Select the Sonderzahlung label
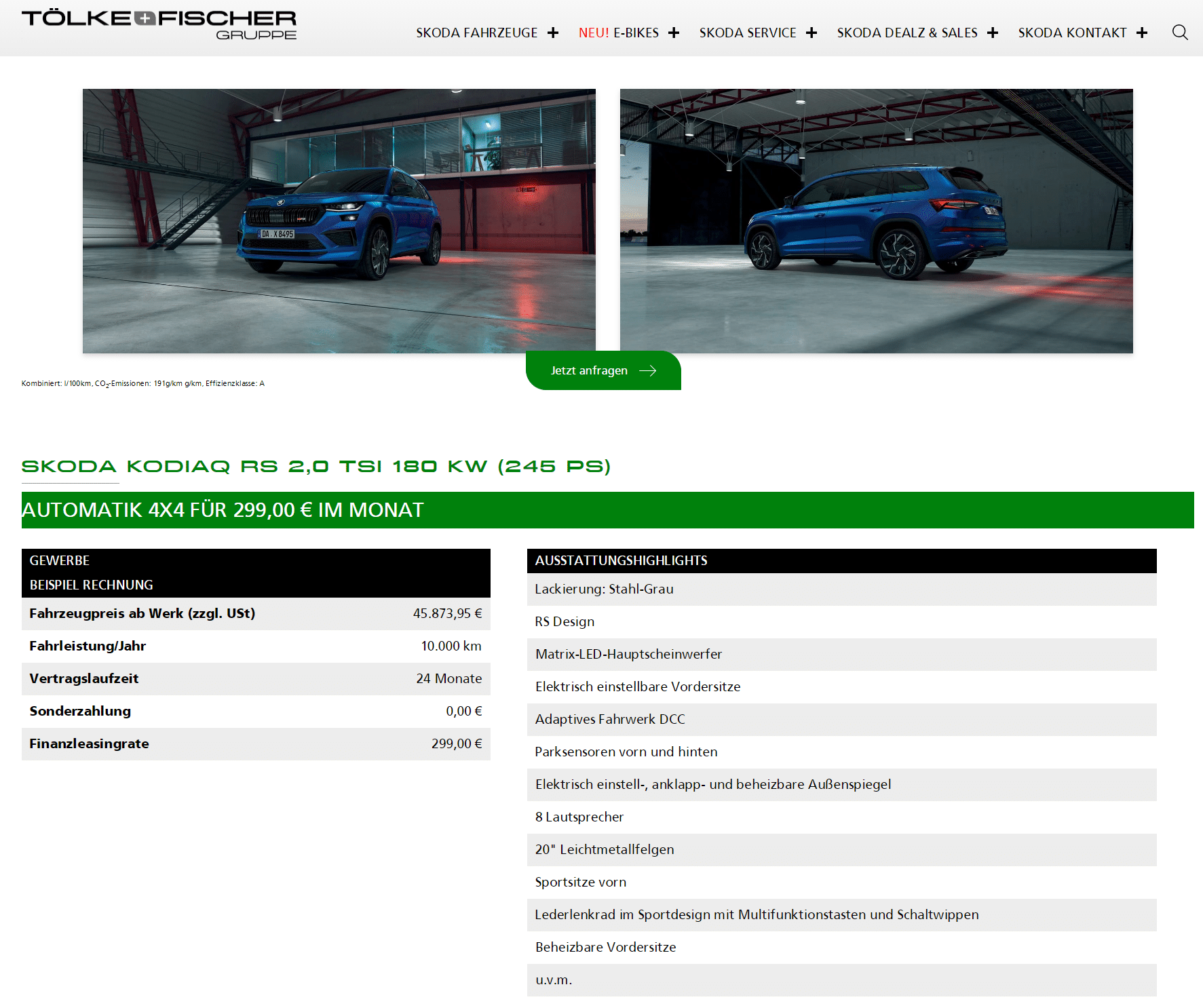 pos(80,711)
